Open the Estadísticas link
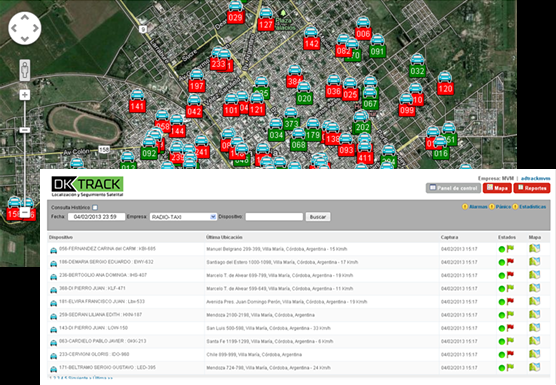 click(x=533, y=207)
